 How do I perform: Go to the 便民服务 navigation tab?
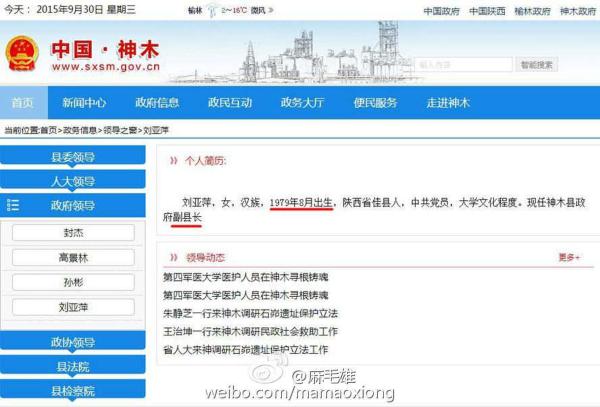[x=373, y=103]
